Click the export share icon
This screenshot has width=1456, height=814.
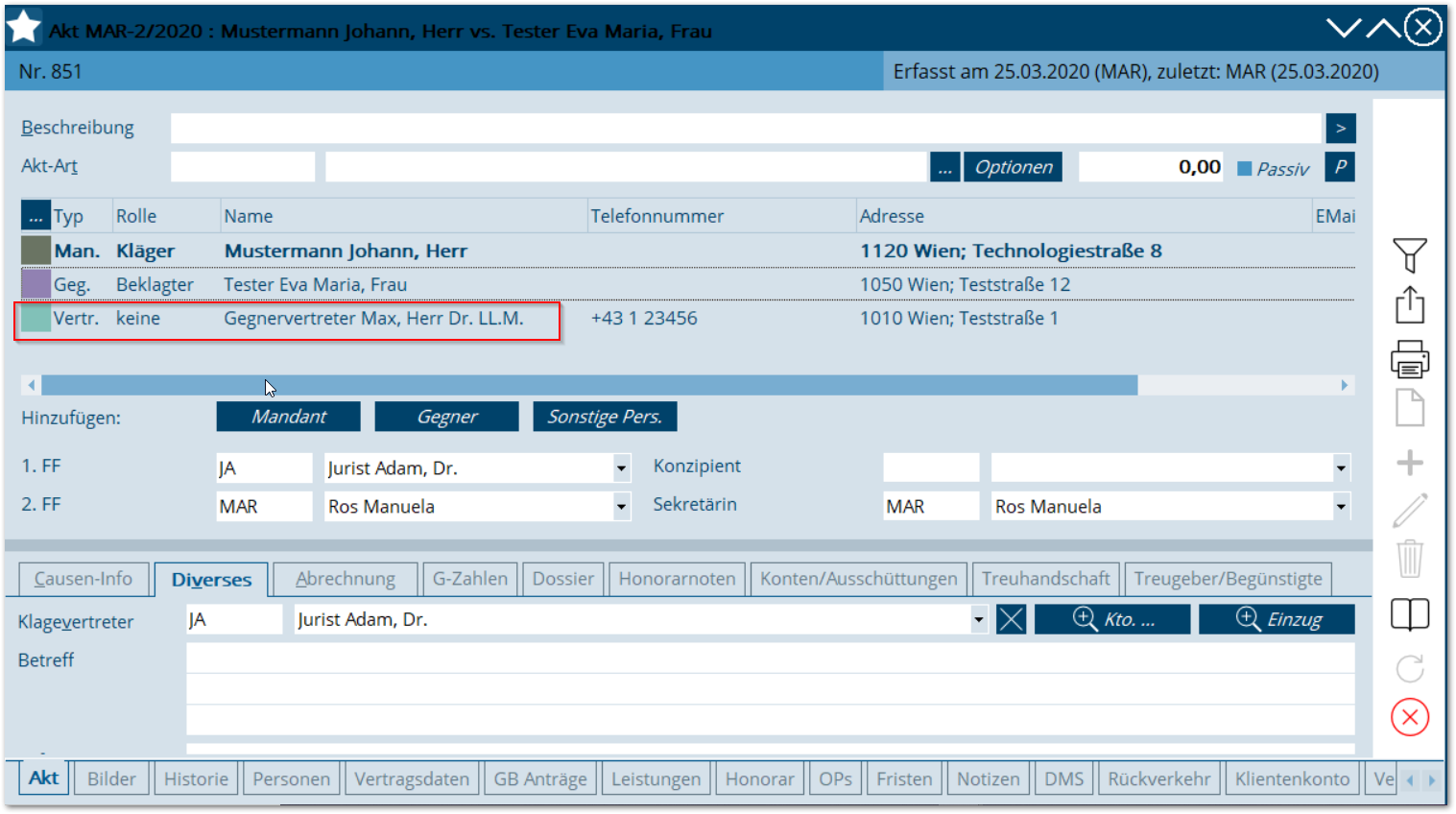click(1410, 305)
